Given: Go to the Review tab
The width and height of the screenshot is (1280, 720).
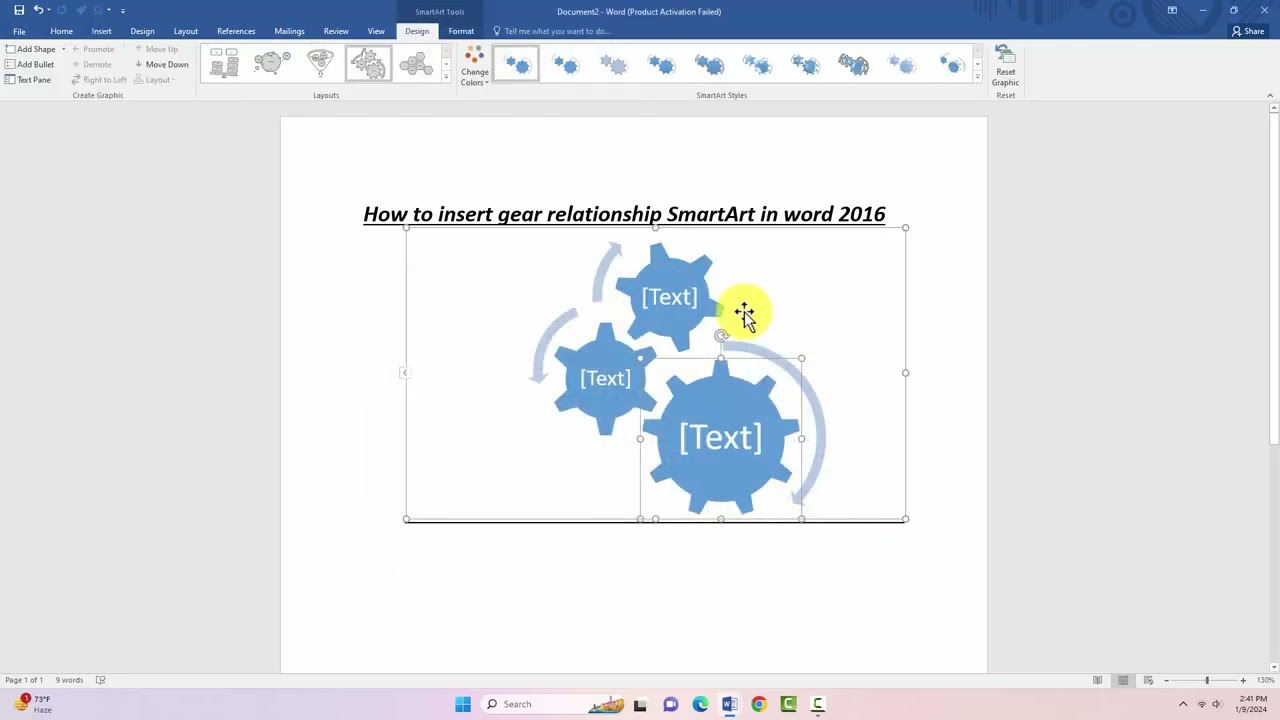Looking at the screenshot, I should click(x=336, y=31).
